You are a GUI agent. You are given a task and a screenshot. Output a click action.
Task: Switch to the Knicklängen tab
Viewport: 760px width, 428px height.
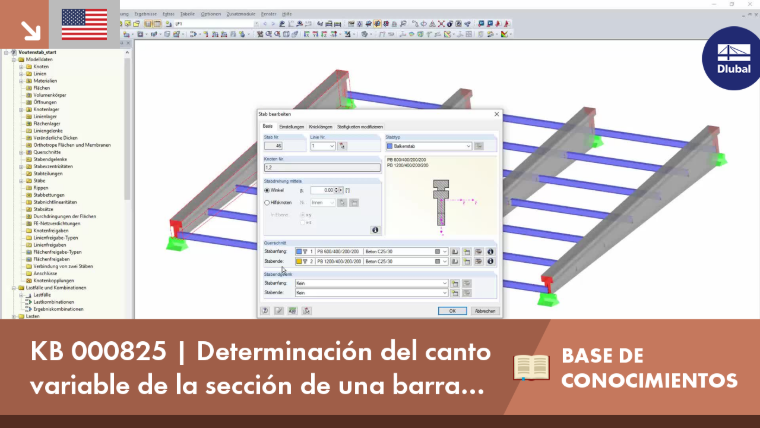coord(320,127)
